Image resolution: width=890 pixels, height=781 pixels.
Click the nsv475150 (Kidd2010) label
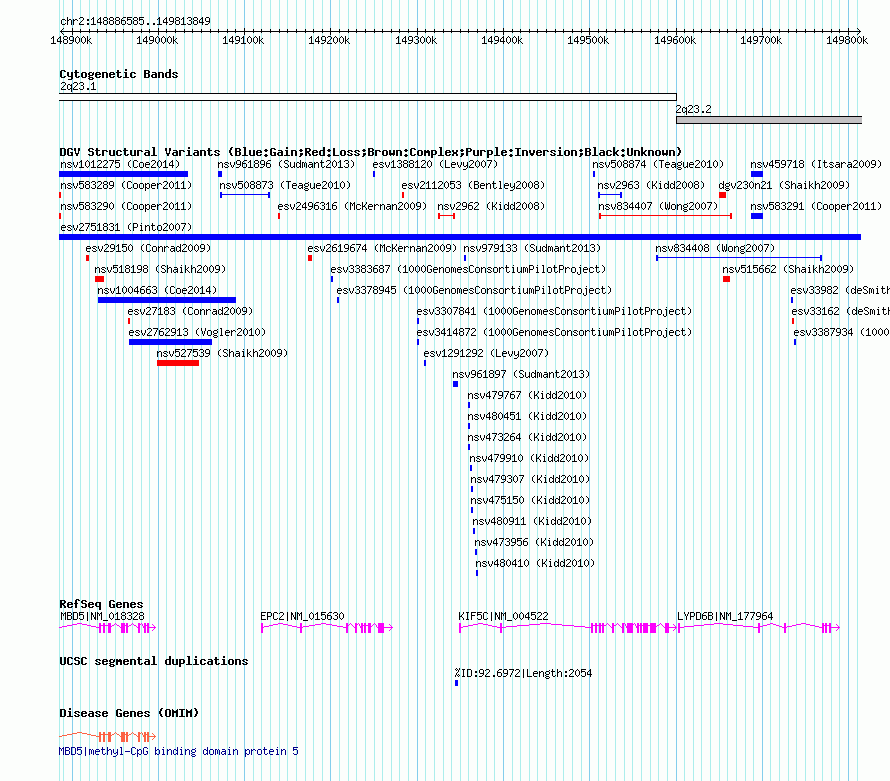(530, 500)
